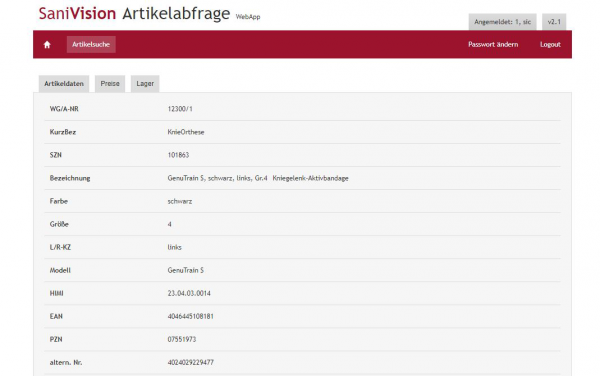Switch to the Preise tab
The width and height of the screenshot is (600, 376).
(110, 83)
